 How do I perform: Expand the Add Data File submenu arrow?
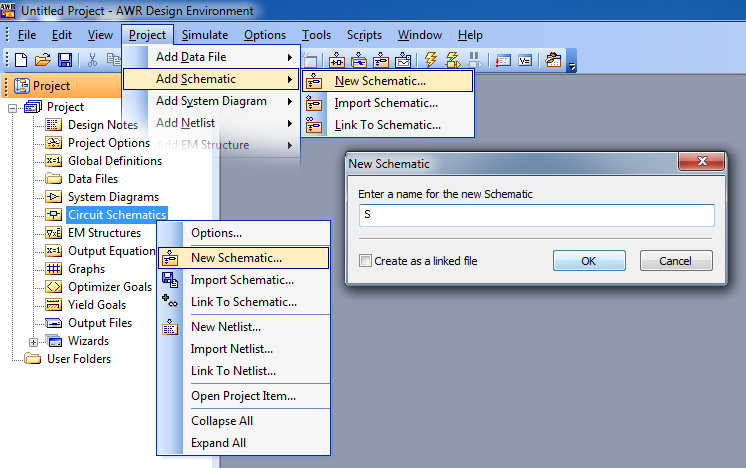[x=290, y=57]
